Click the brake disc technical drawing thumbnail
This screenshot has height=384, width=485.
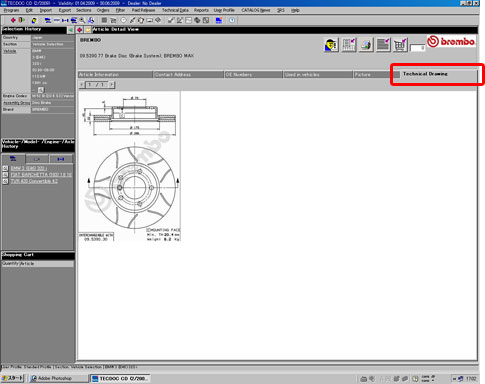[130, 166]
